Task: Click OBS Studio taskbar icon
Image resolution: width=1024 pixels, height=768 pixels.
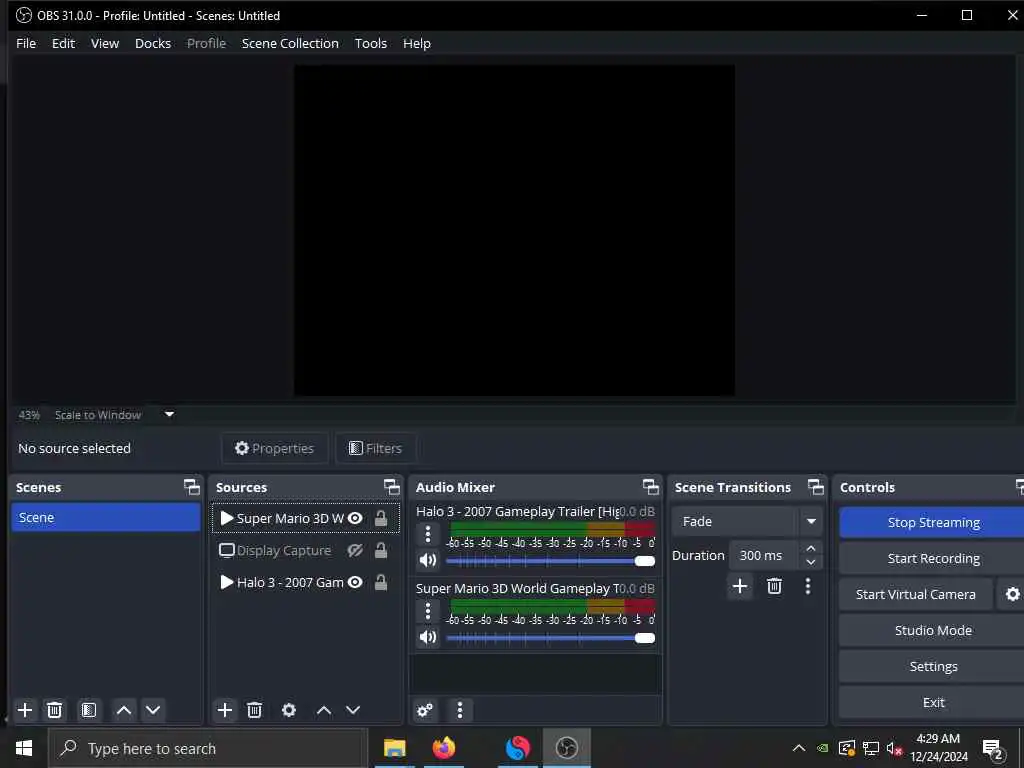Action: click(x=567, y=748)
